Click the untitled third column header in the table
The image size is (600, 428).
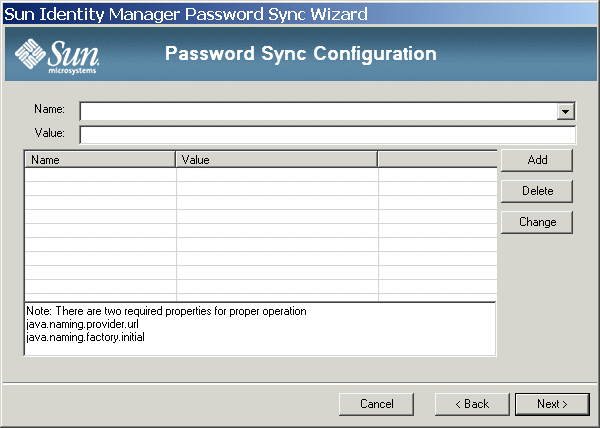click(x=437, y=159)
